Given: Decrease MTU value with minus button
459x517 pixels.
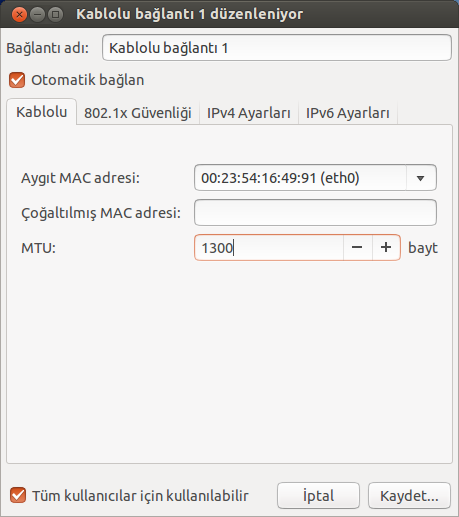Looking at the screenshot, I should [x=357, y=247].
